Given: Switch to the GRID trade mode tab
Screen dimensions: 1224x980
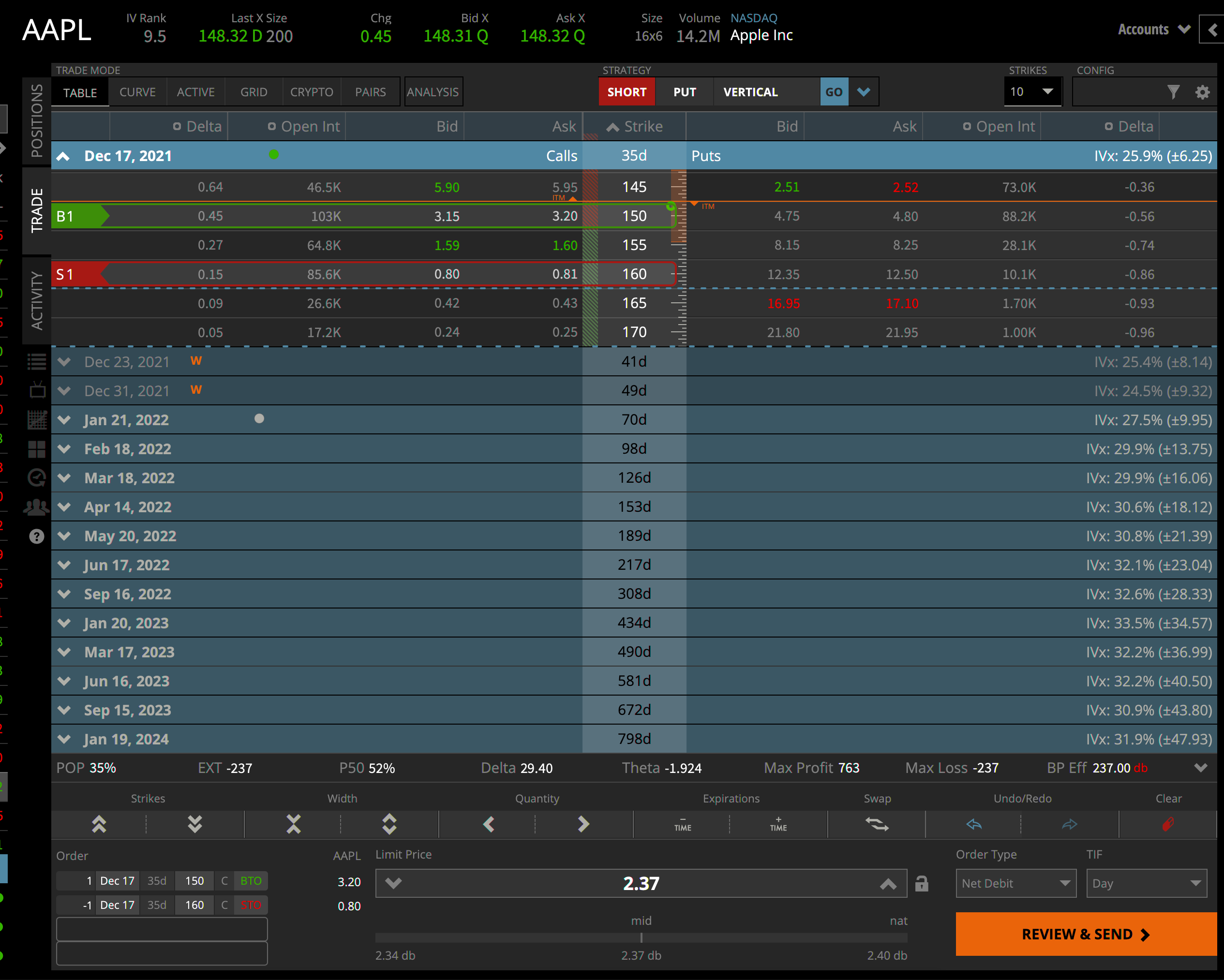Looking at the screenshot, I should pos(253,92).
